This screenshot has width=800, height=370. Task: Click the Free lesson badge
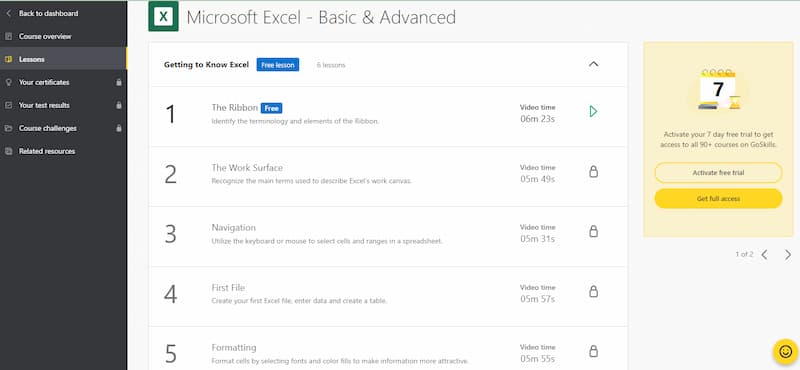(x=278, y=65)
